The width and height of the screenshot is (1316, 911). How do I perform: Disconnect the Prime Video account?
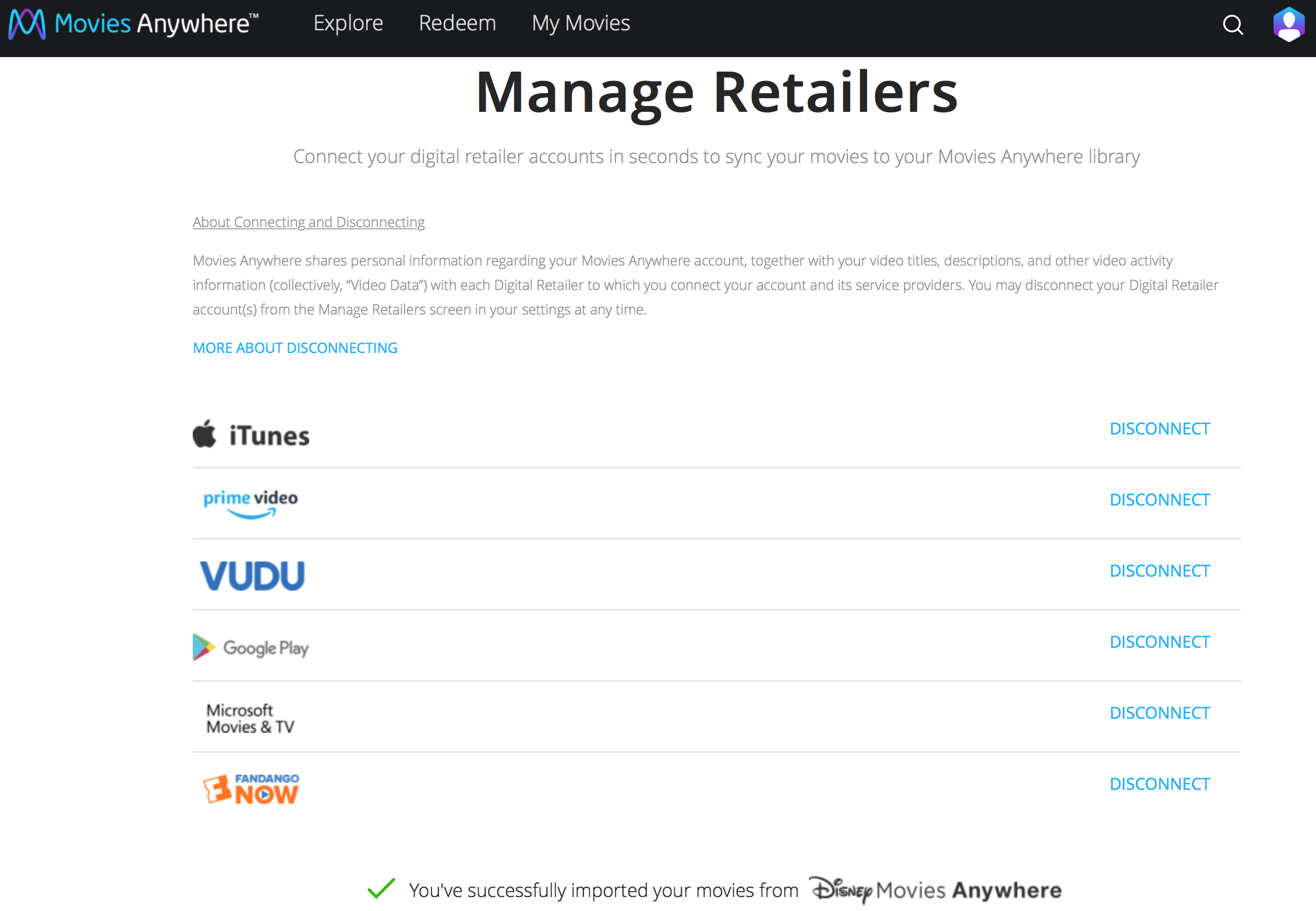(x=1159, y=500)
